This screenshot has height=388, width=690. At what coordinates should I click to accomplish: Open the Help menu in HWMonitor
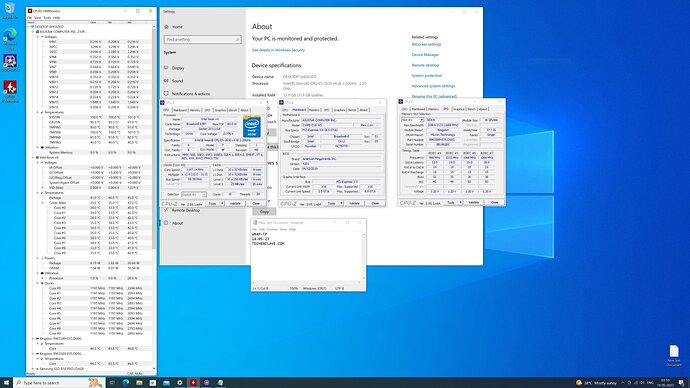click(x=56, y=18)
